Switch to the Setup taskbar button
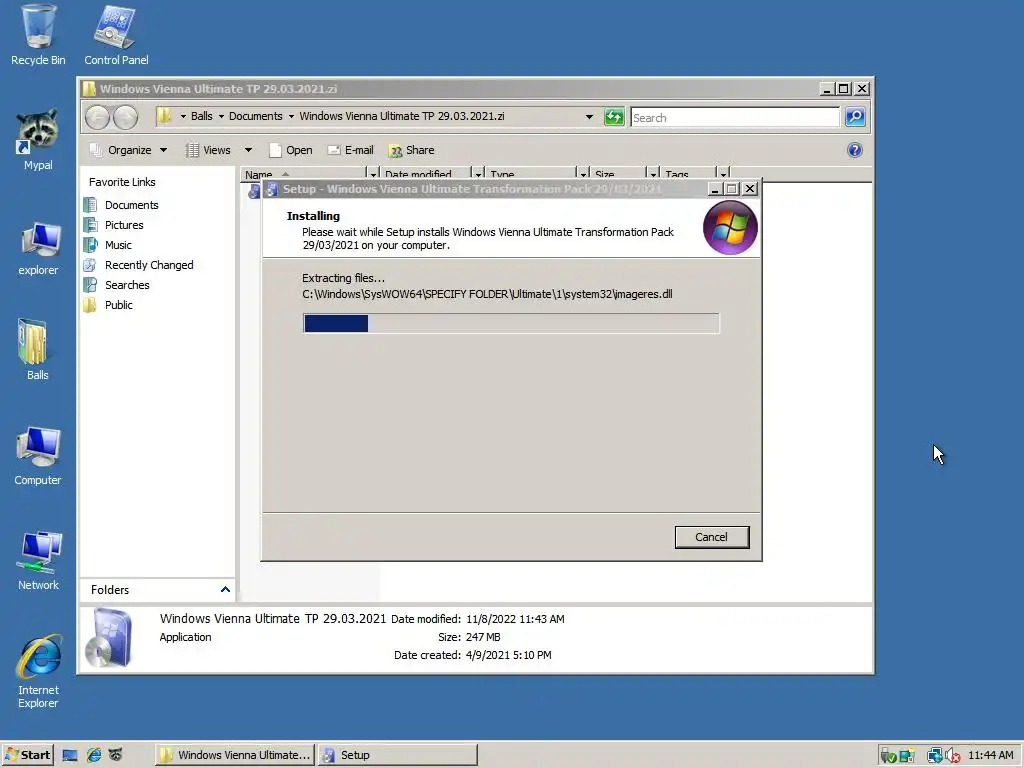1024x768 pixels. [x=398, y=755]
